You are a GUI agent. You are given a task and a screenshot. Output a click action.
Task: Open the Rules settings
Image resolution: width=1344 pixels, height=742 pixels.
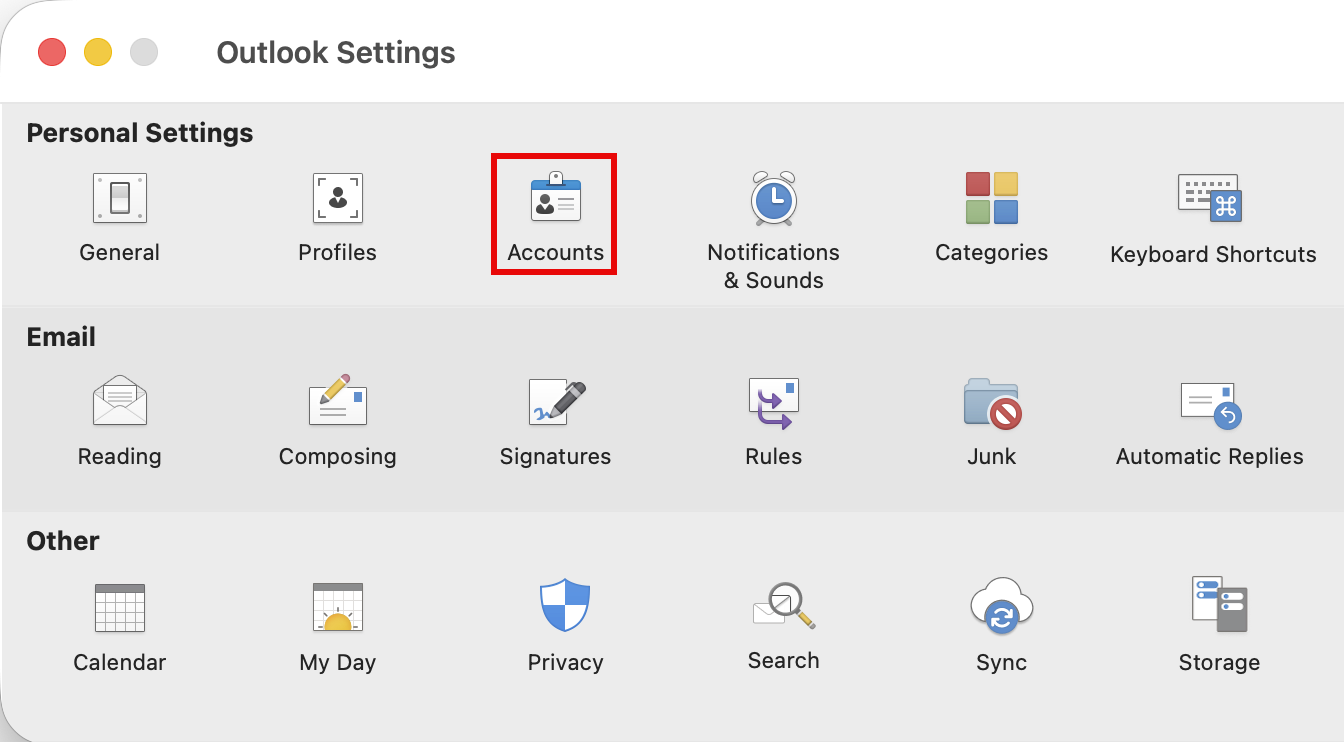773,418
